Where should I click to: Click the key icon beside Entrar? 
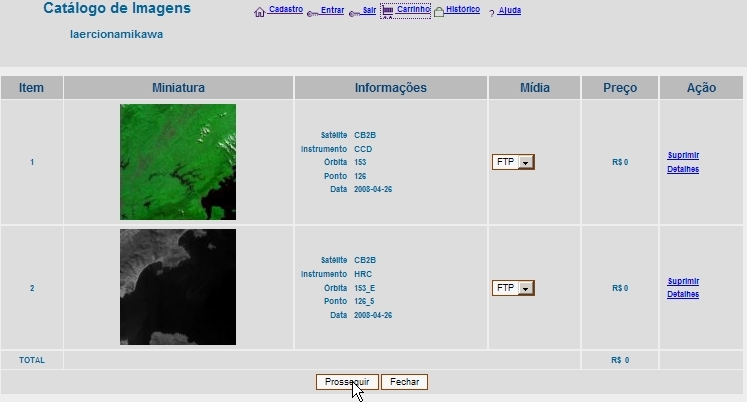click(x=312, y=12)
